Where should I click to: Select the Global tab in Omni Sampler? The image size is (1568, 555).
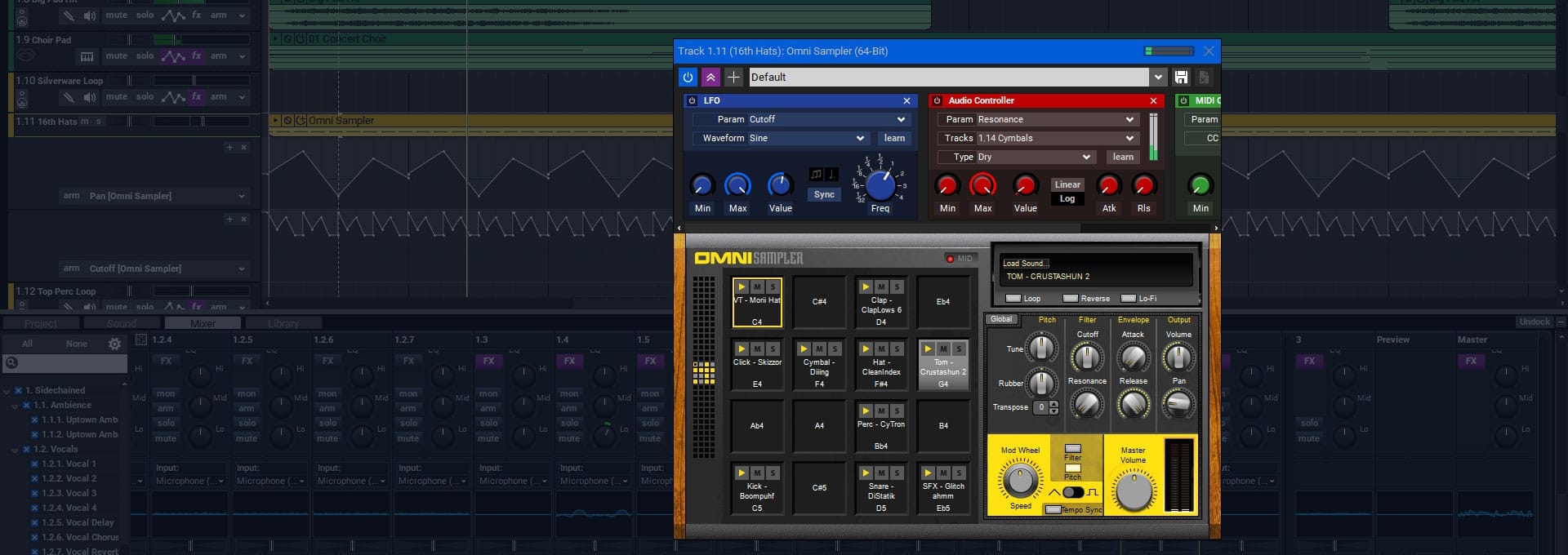(1001, 319)
